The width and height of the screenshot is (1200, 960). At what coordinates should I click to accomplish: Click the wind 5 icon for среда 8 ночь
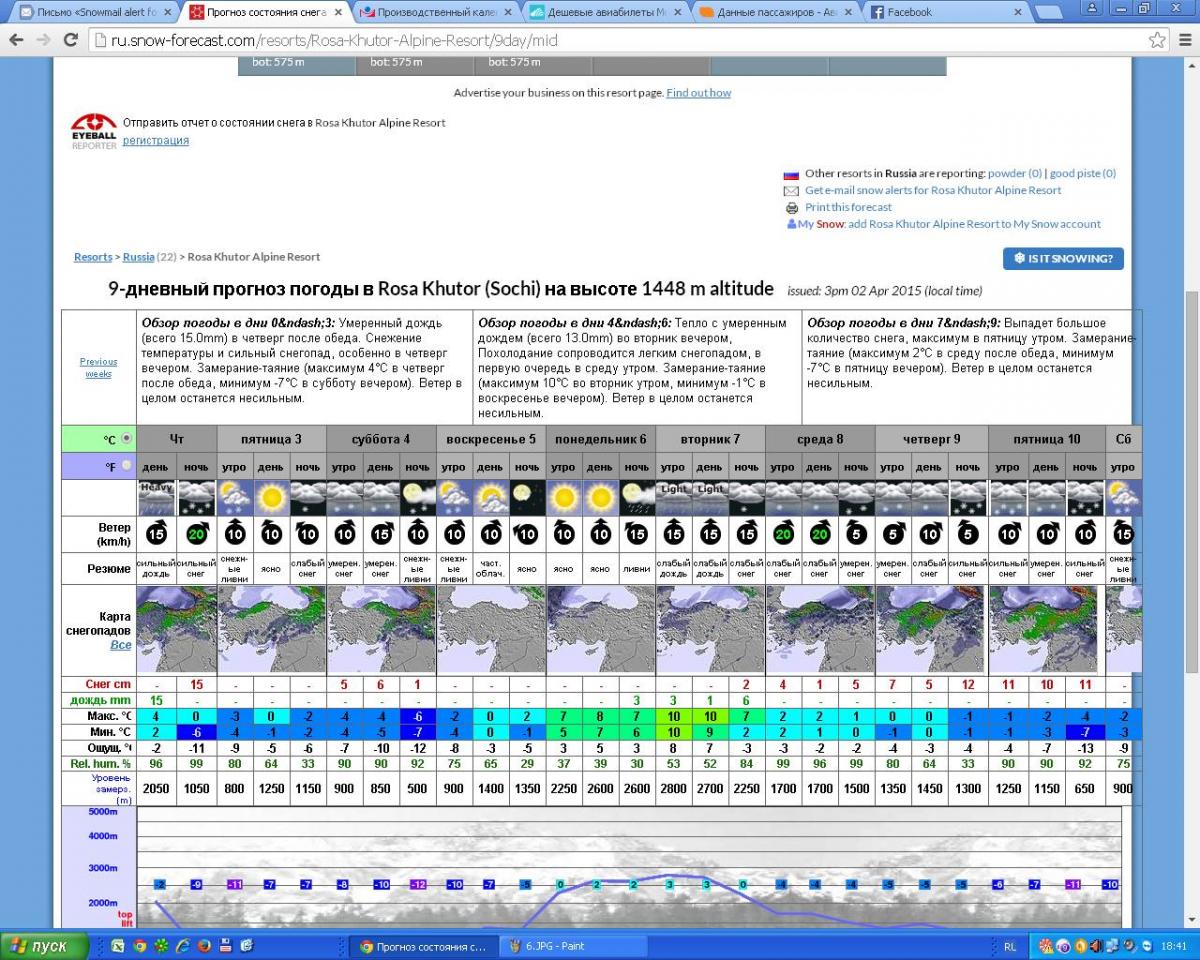pyautogui.click(x=856, y=534)
